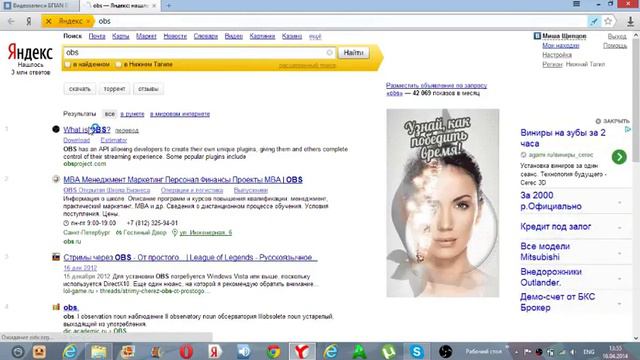Click the 'скачать' suggestion button
Viewport: 640px width, 360px height.
80,89
